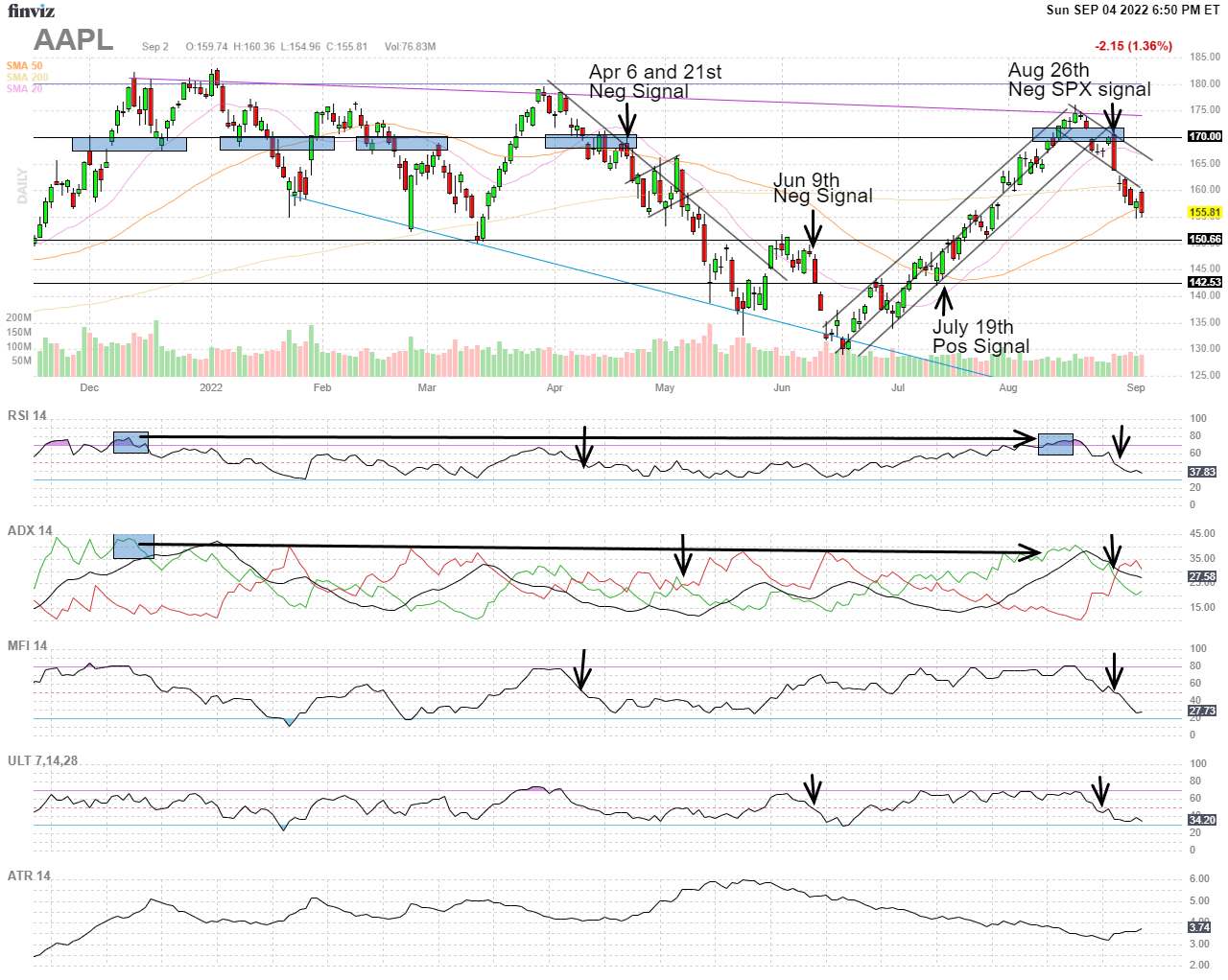
Task: Click the 'Jun 9th Neg Signal' annotation
Action: pyautogui.click(x=822, y=188)
